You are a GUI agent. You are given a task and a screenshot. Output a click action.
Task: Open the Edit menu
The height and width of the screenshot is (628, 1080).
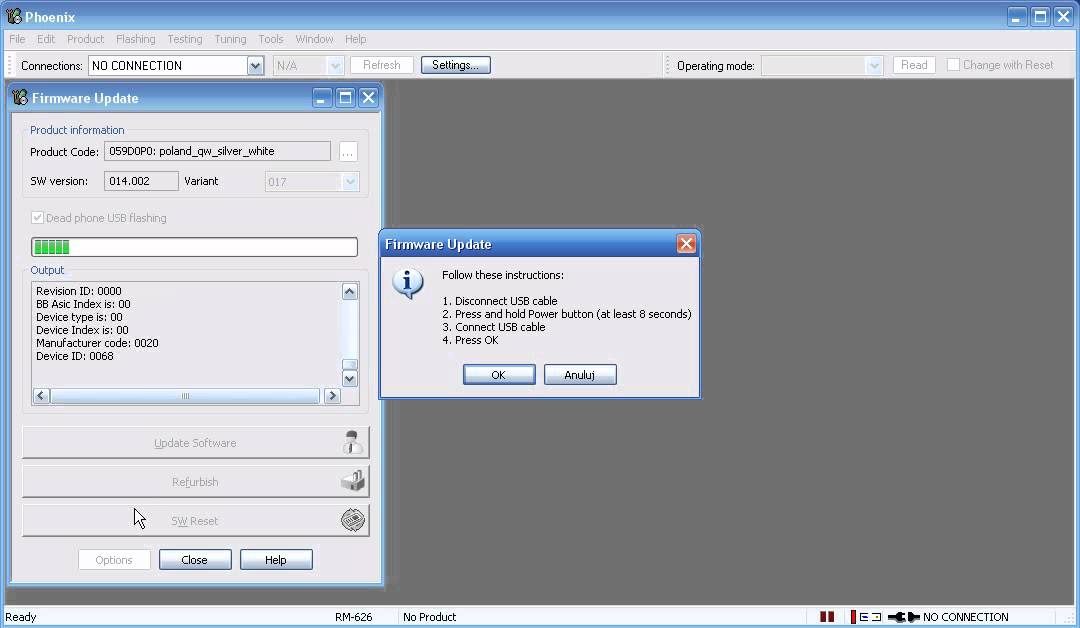click(46, 39)
